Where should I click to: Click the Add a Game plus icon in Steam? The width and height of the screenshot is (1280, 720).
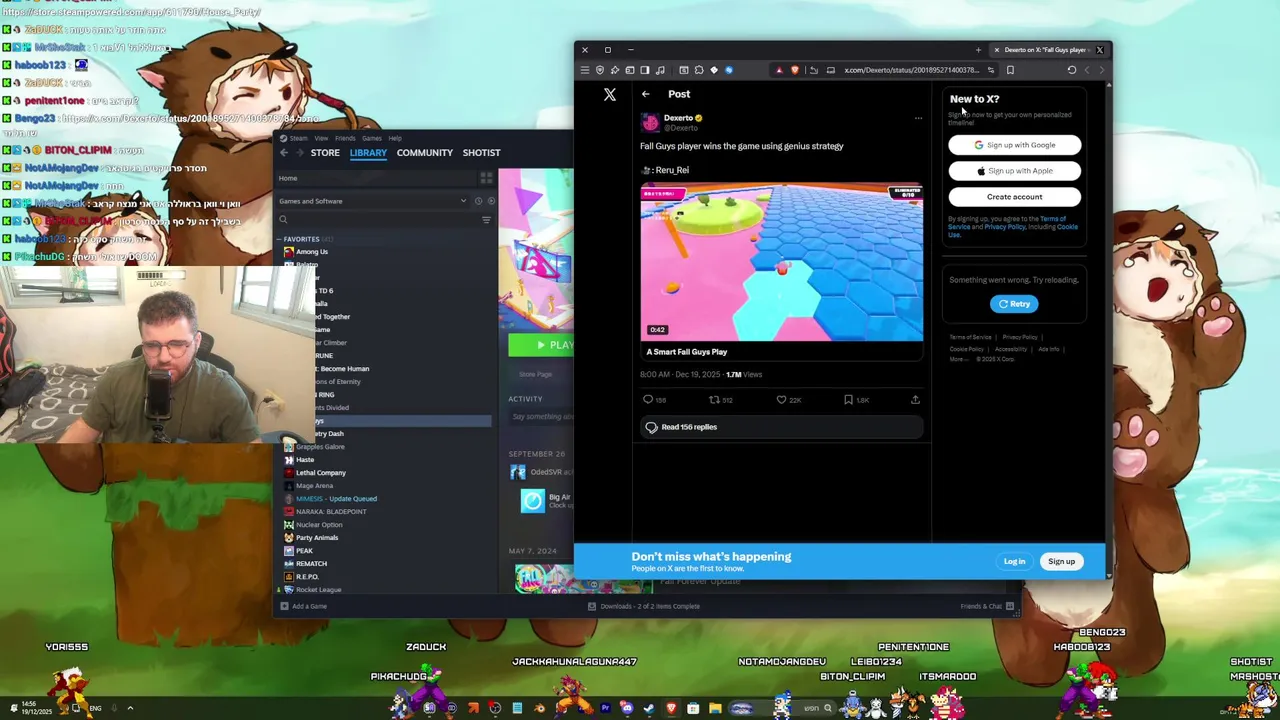tap(284, 606)
